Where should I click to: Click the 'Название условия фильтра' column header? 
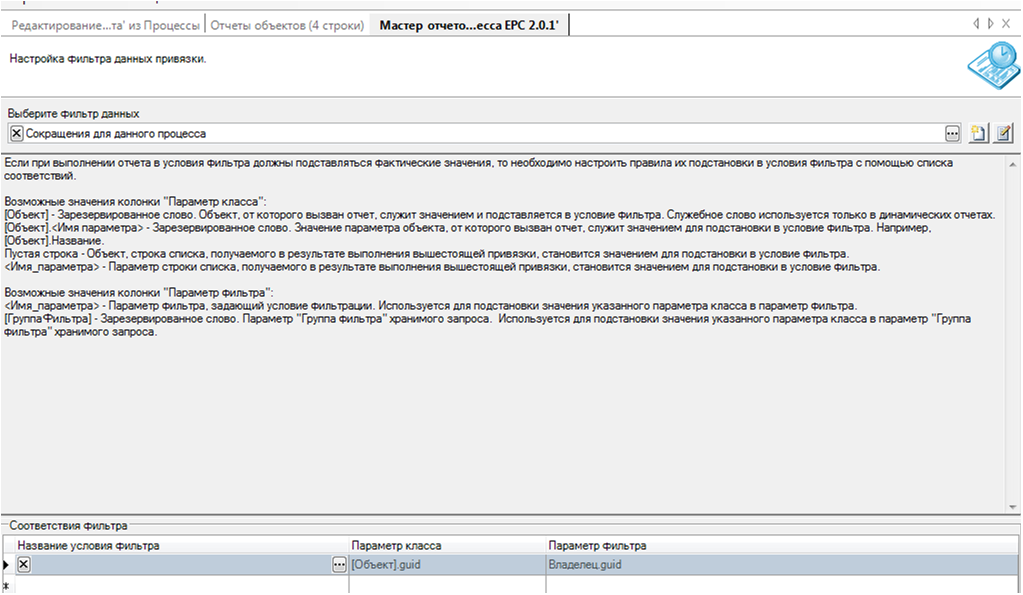(180, 545)
